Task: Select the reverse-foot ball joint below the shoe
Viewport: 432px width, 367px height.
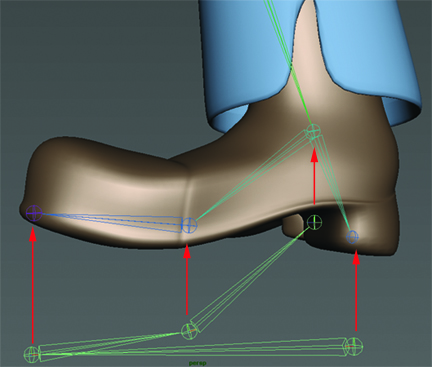Action: click(x=189, y=331)
